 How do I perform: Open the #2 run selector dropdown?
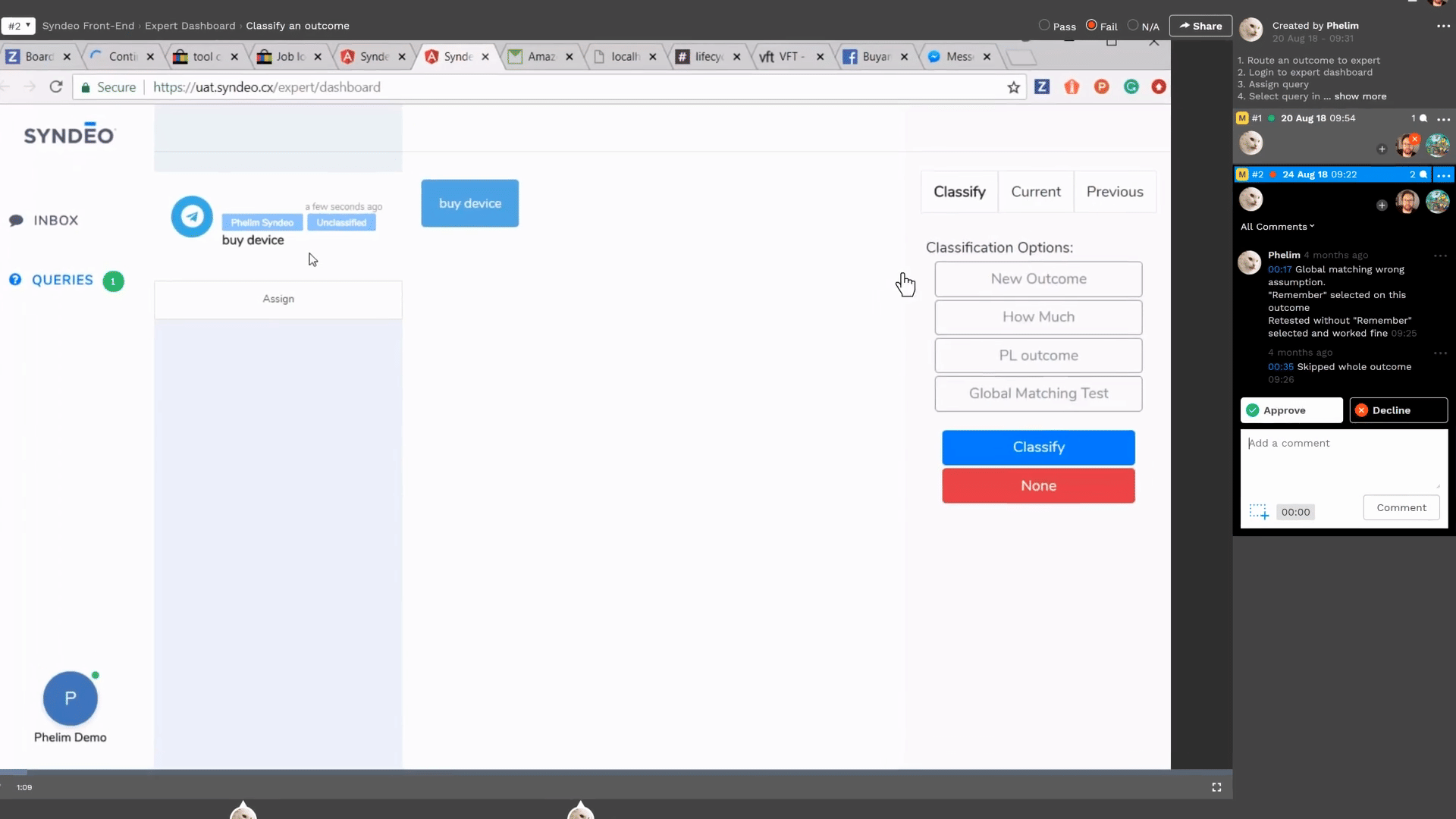[18, 26]
